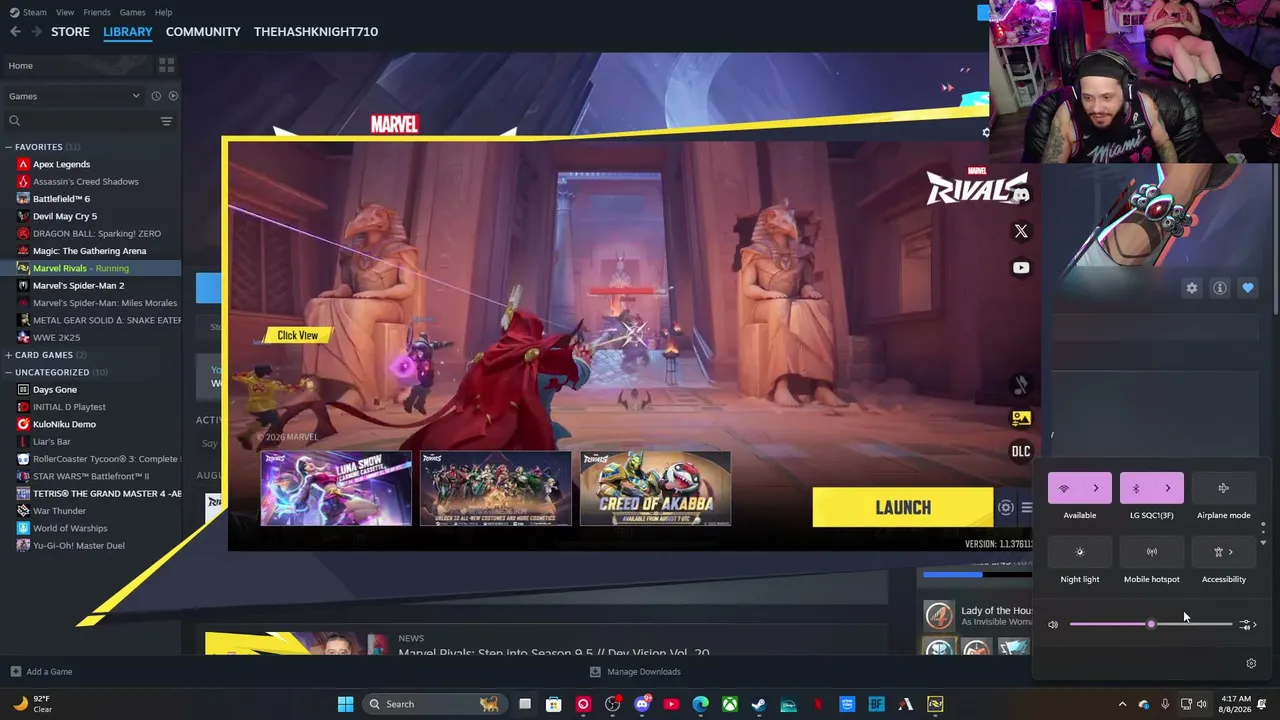Switch to the STORE tab
The image size is (1280, 720).
coord(70,32)
